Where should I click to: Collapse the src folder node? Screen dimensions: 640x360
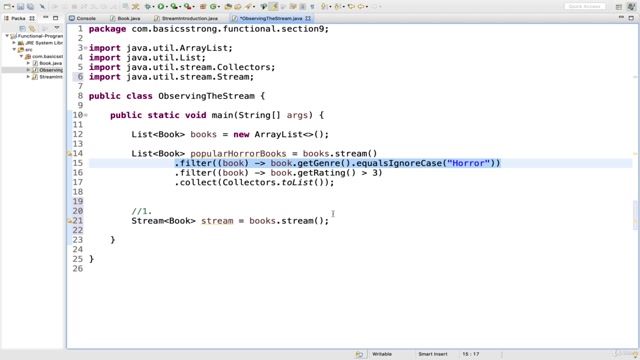(x=14, y=49)
